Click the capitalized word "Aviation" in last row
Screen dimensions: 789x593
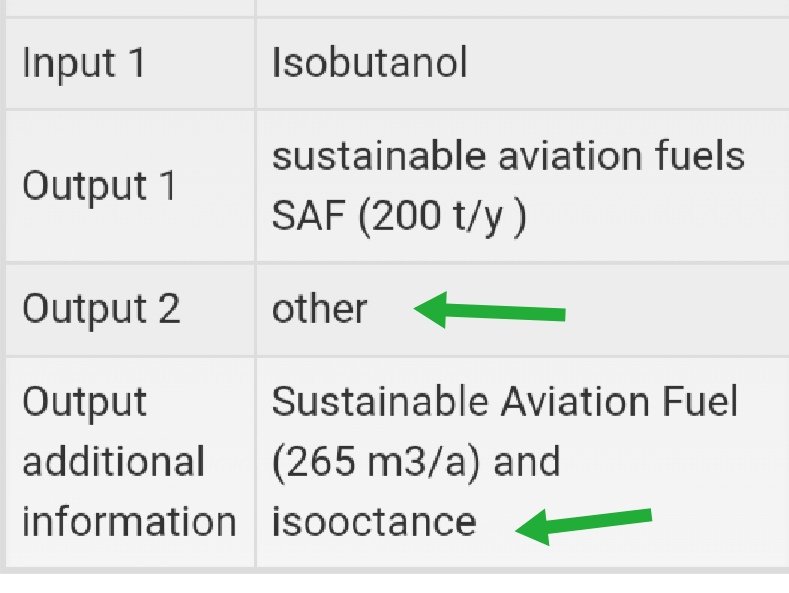click(575, 402)
